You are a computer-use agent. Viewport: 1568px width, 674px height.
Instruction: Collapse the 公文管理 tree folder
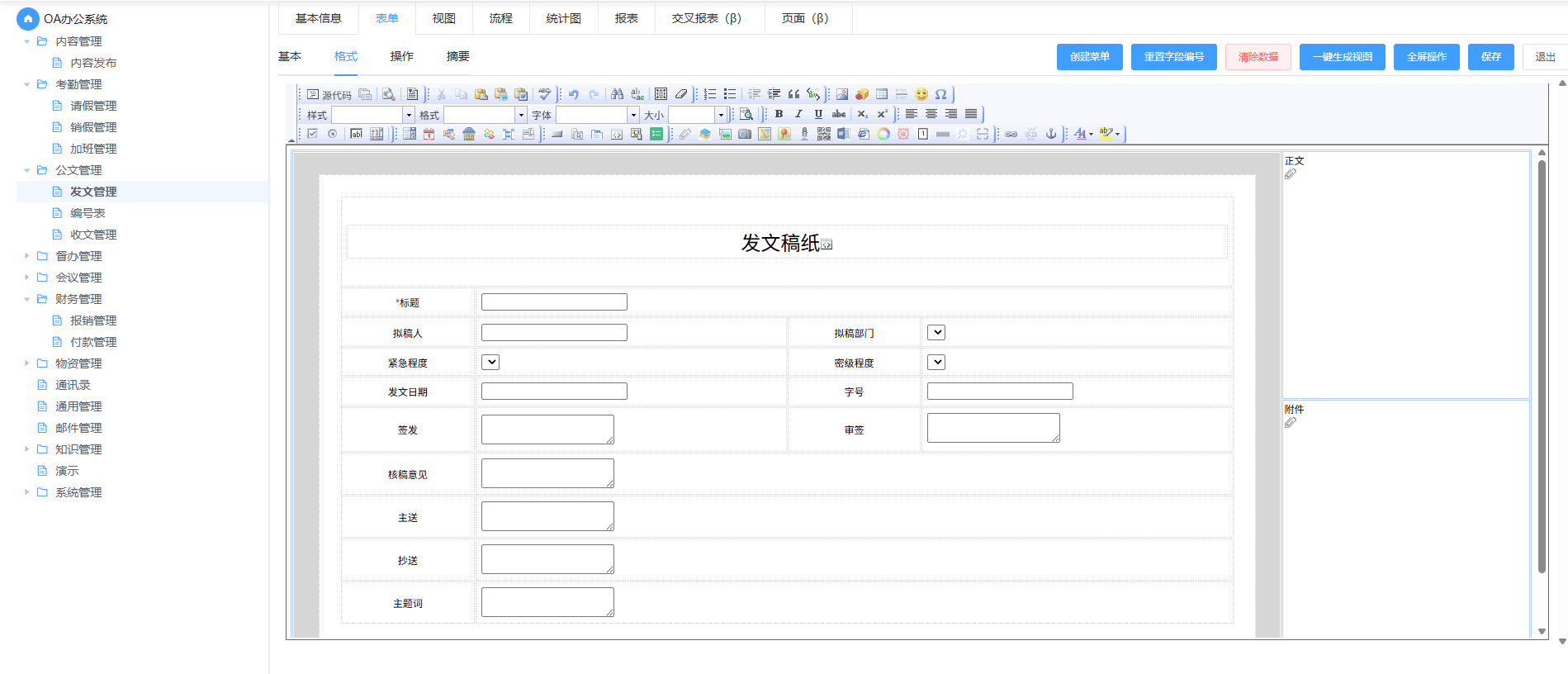click(x=27, y=170)
